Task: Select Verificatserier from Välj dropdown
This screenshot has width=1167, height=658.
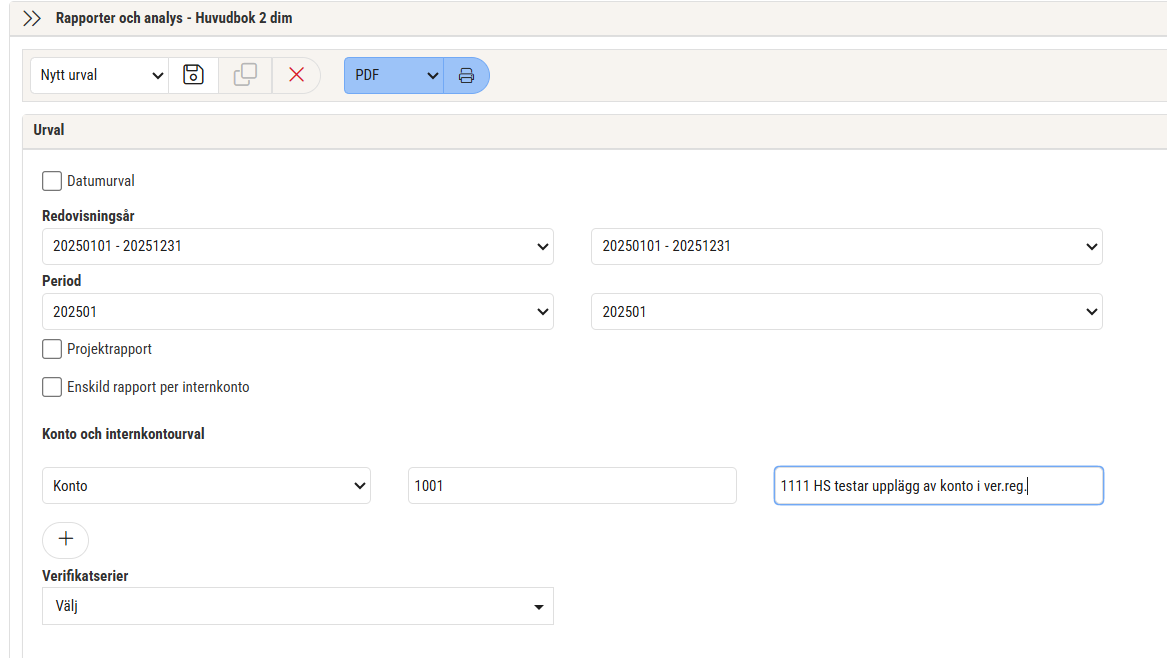Action: coord(297,606)
